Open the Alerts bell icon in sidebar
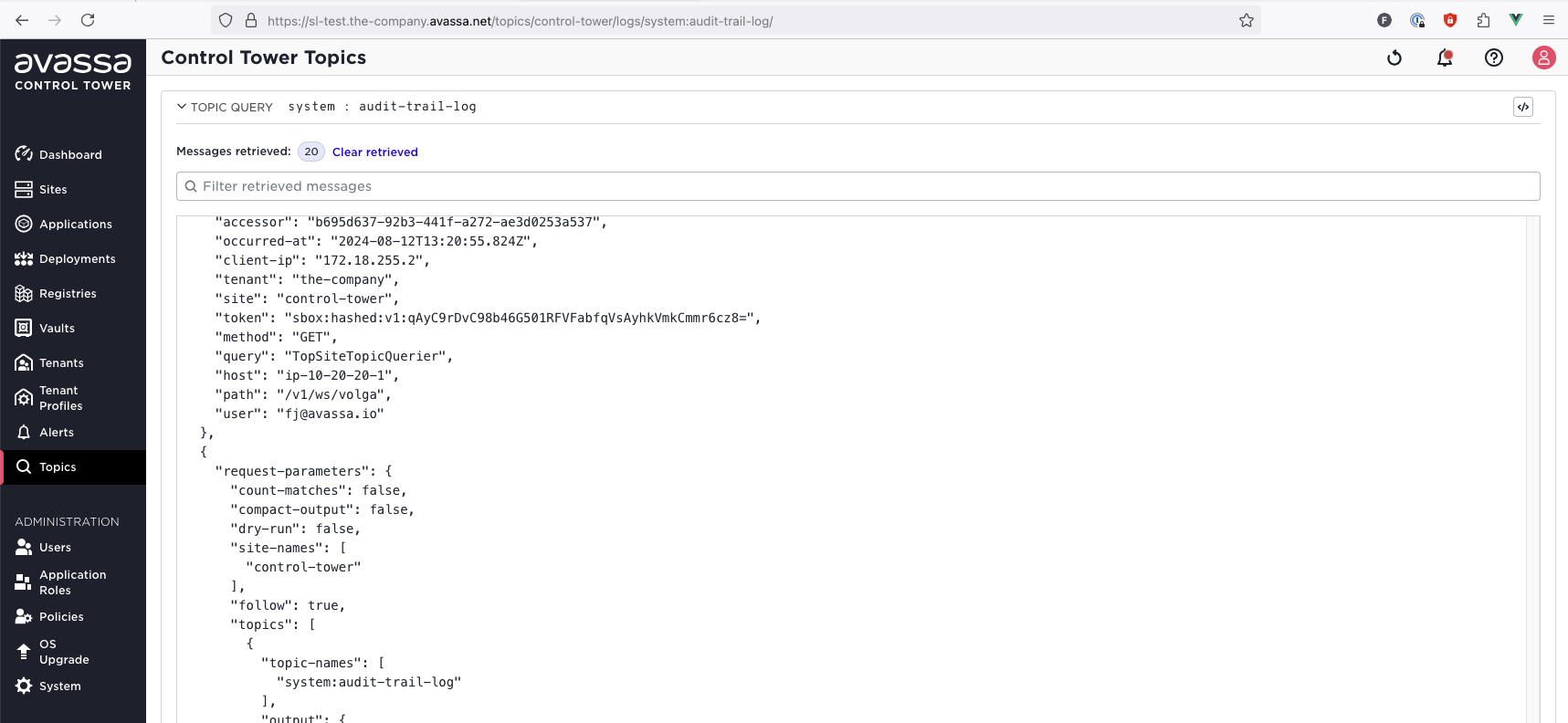This screenshot has width=1568, height=723. point(24,432)
